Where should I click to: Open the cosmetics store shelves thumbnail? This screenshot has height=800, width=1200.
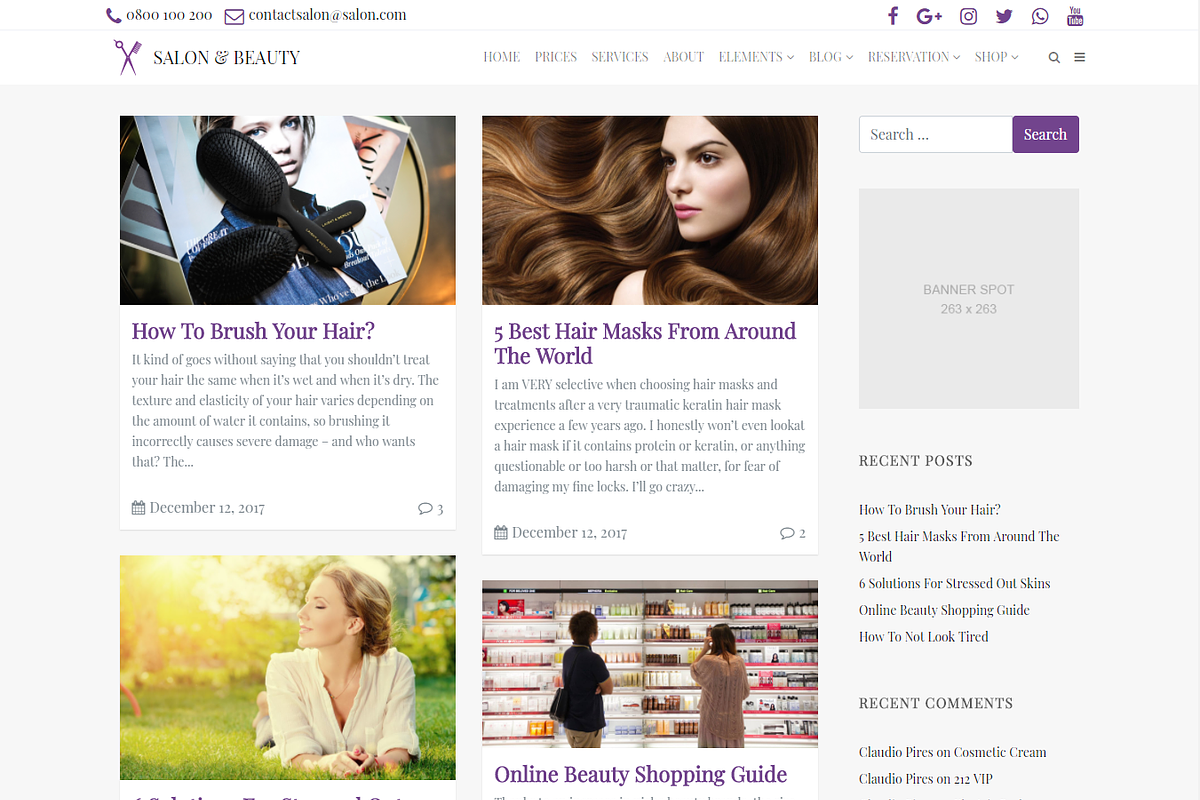[650, 664]
